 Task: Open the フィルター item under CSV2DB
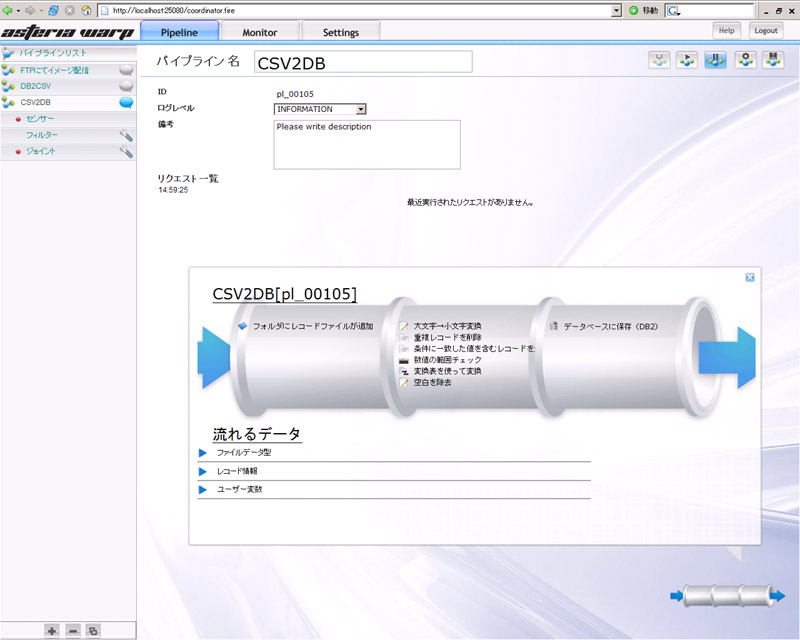click(x=42, y=135)
